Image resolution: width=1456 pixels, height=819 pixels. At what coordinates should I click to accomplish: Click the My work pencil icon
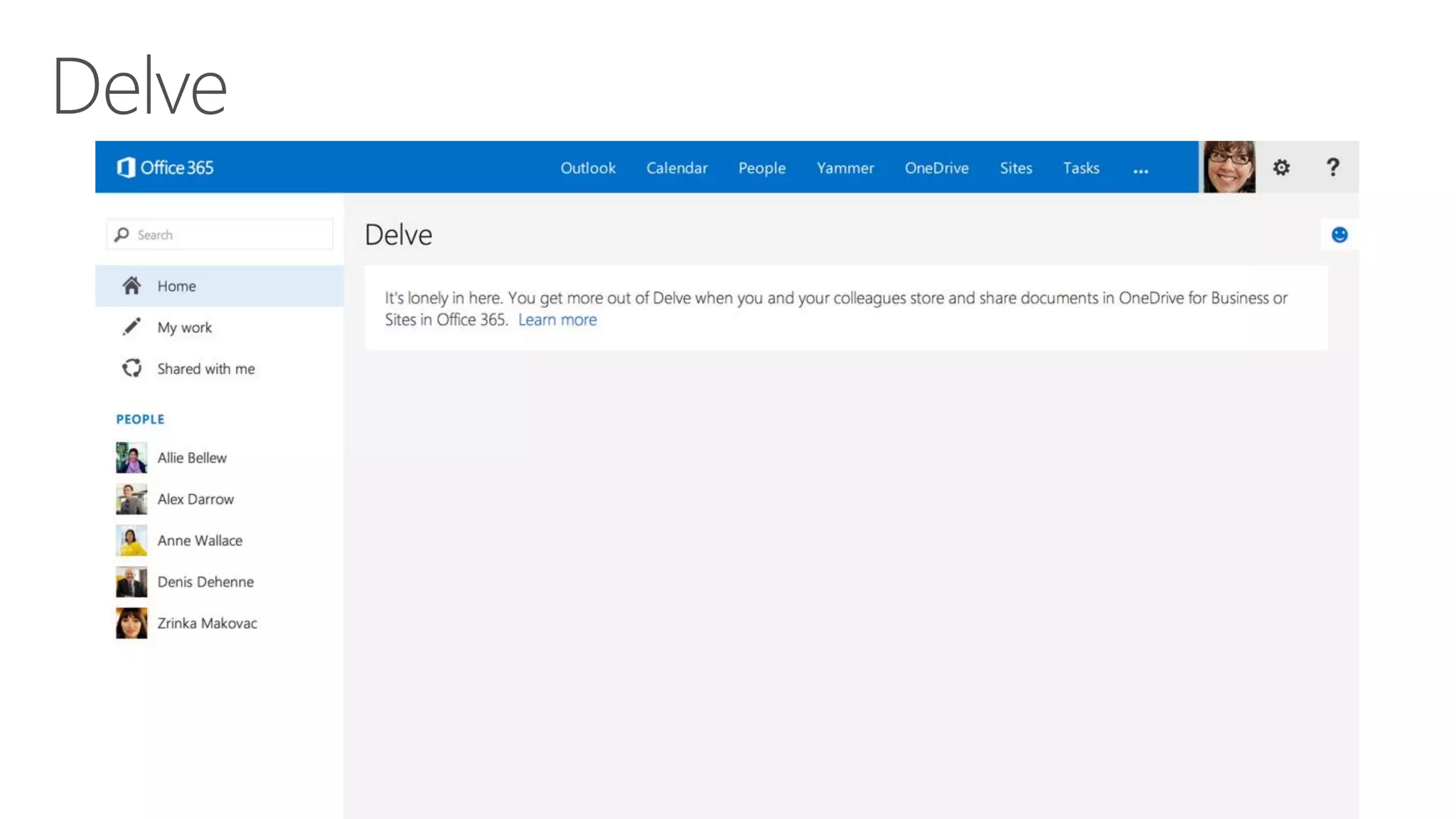(x=132, y=327)
